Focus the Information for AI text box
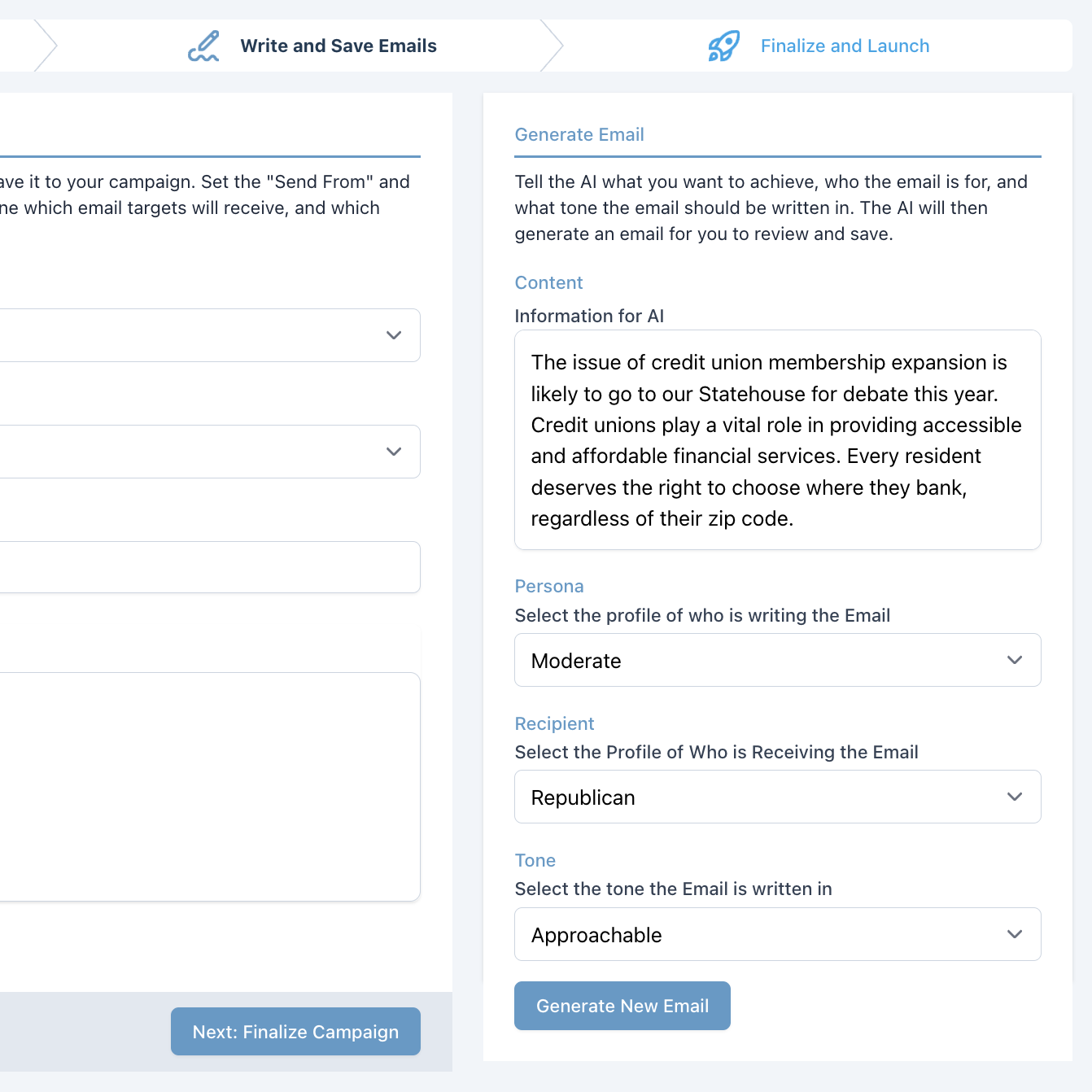 [777, 439]
